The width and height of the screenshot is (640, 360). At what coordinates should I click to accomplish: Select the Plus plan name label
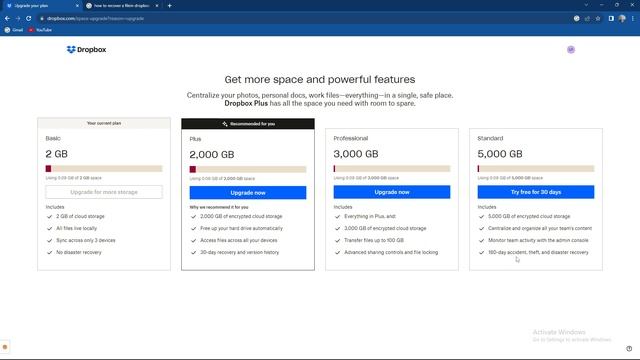(x=195, y=139)
